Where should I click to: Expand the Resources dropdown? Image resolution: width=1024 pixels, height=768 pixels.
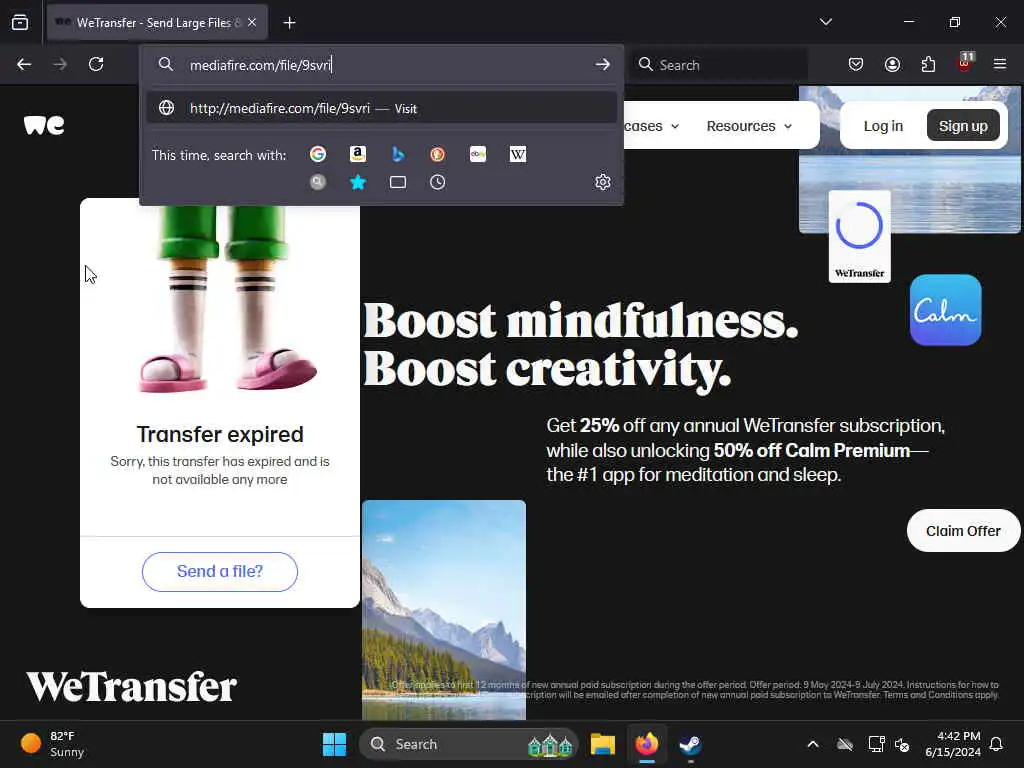click(x=749, y=126)
